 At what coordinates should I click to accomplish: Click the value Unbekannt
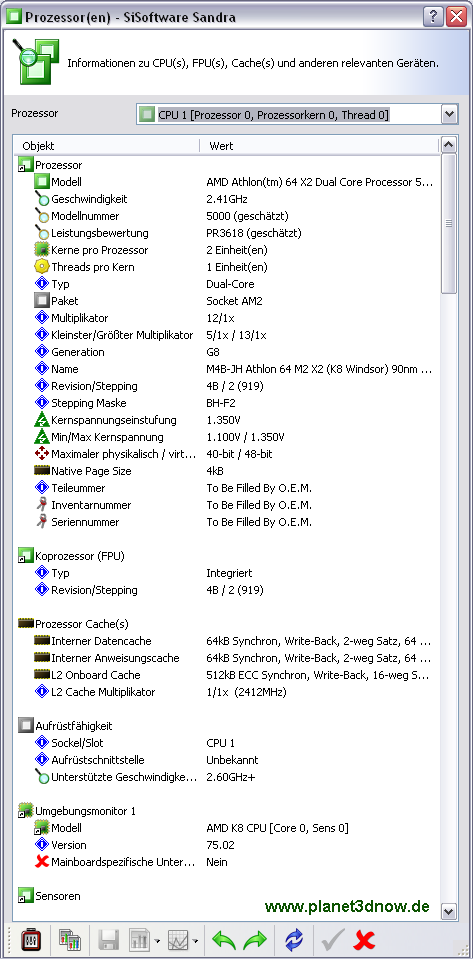(x=232, y=760)
